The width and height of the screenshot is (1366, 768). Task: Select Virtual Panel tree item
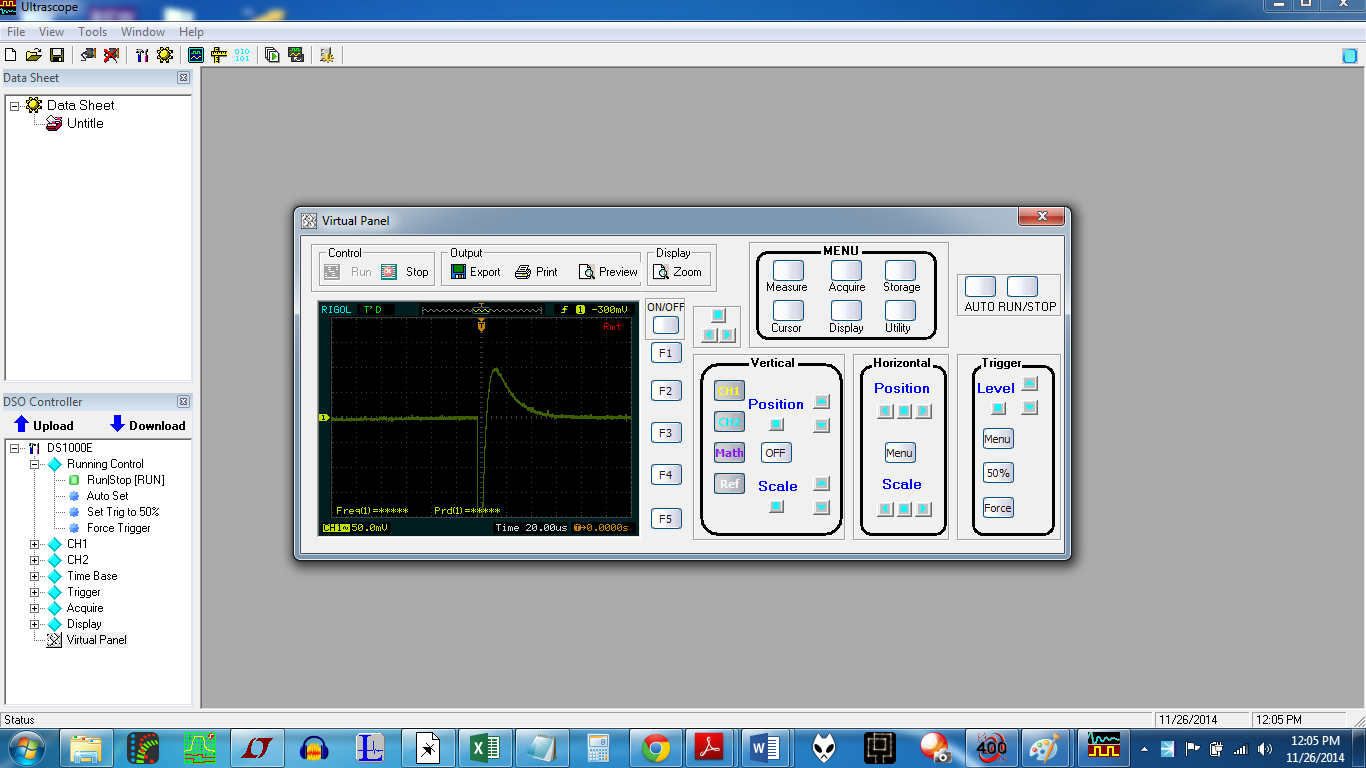point(96,640)
